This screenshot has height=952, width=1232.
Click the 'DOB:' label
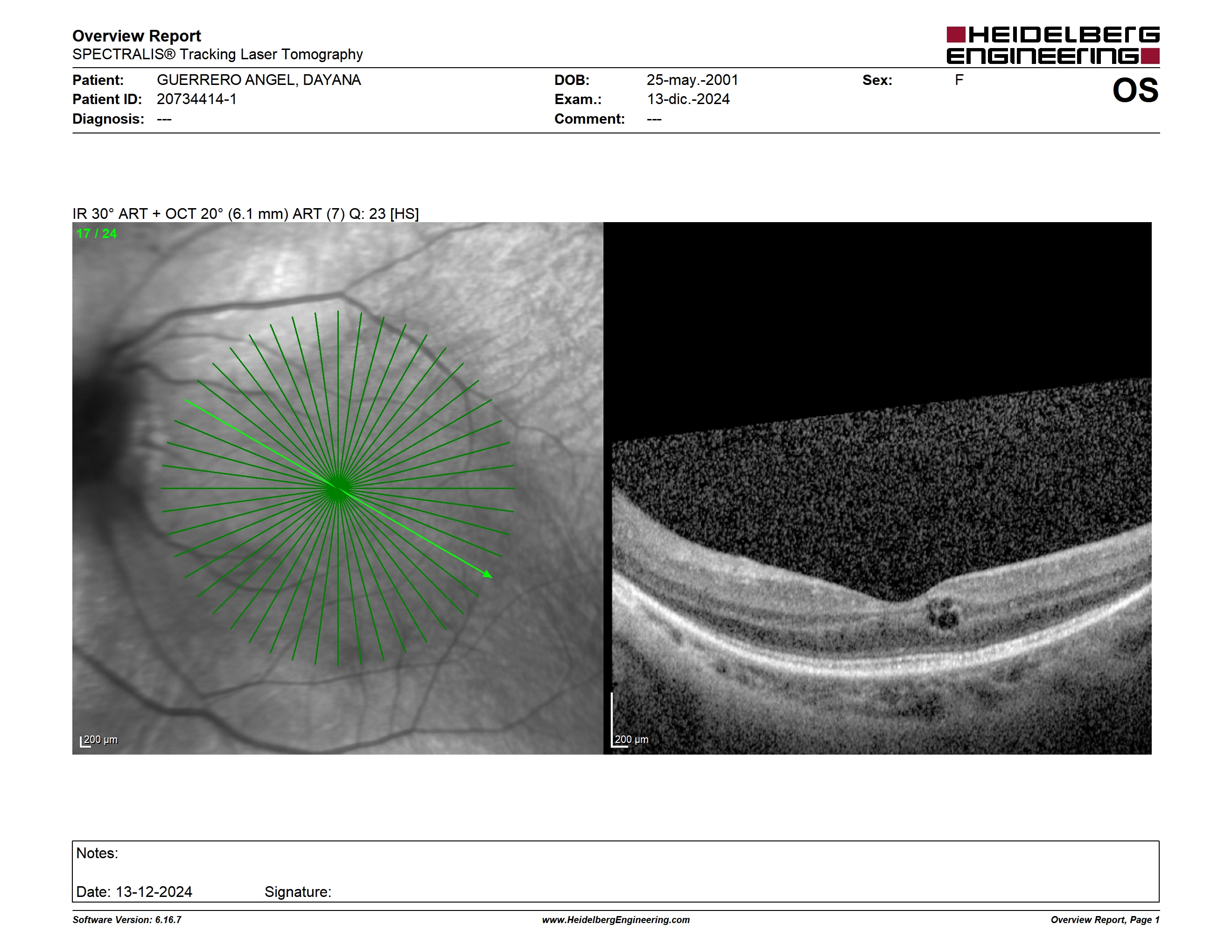[572, 80]
